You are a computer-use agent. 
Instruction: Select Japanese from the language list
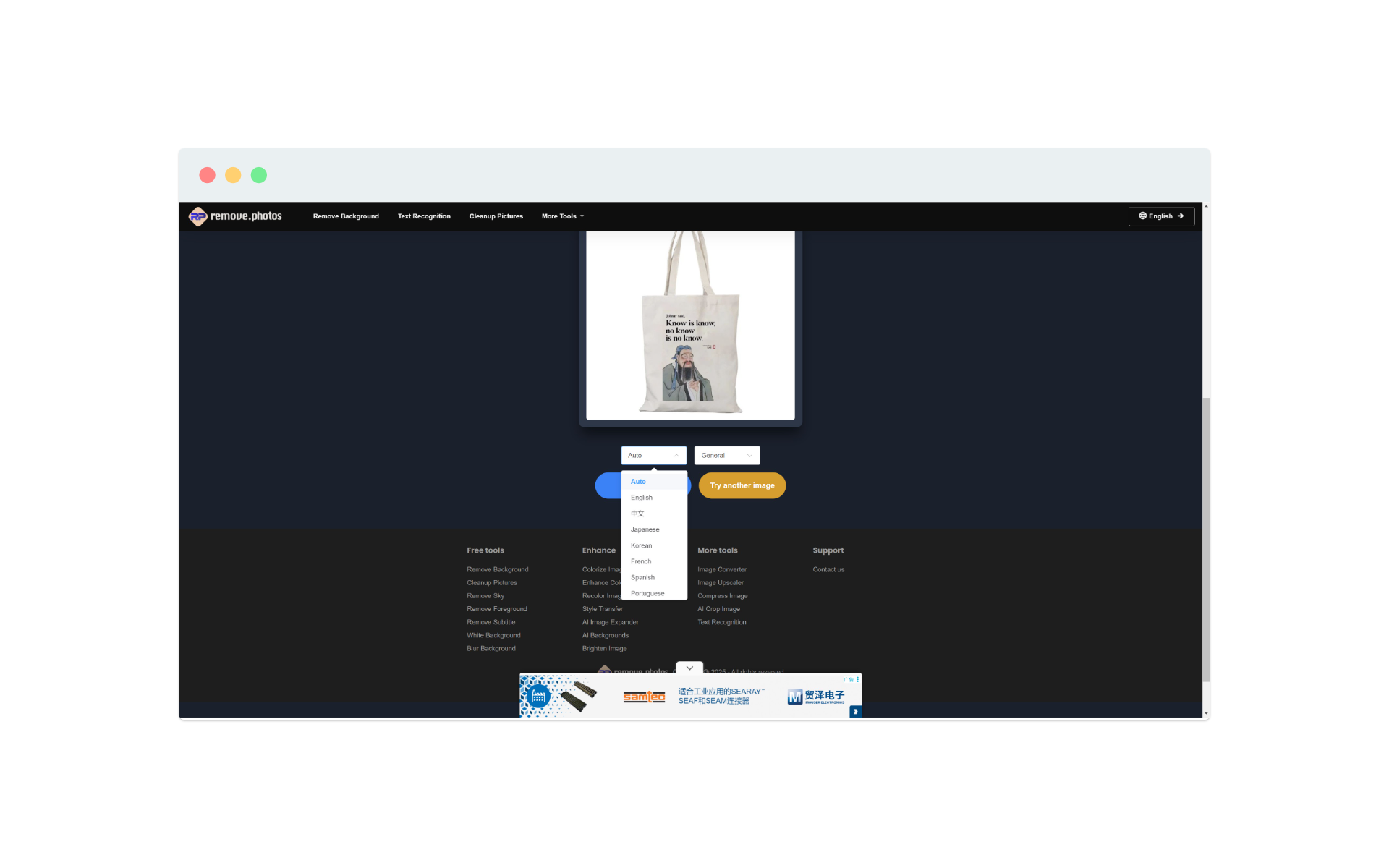coord(645,529)
